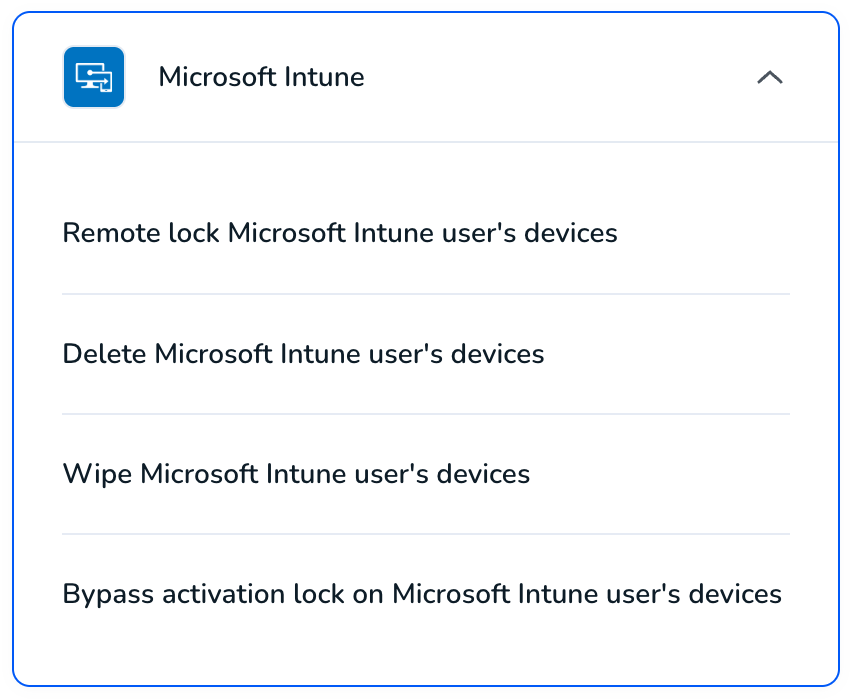This screenshot has height=700, width=858.
Task: Hide Intune actions using the up arrow
Action: coord(769,77)
